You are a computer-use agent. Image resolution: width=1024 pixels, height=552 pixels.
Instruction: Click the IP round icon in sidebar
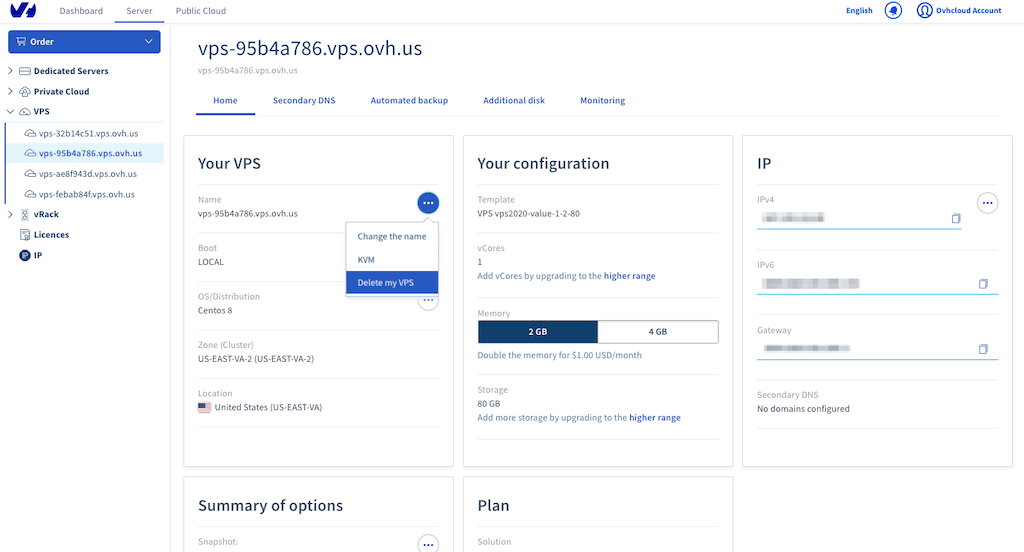coord(25,255)
